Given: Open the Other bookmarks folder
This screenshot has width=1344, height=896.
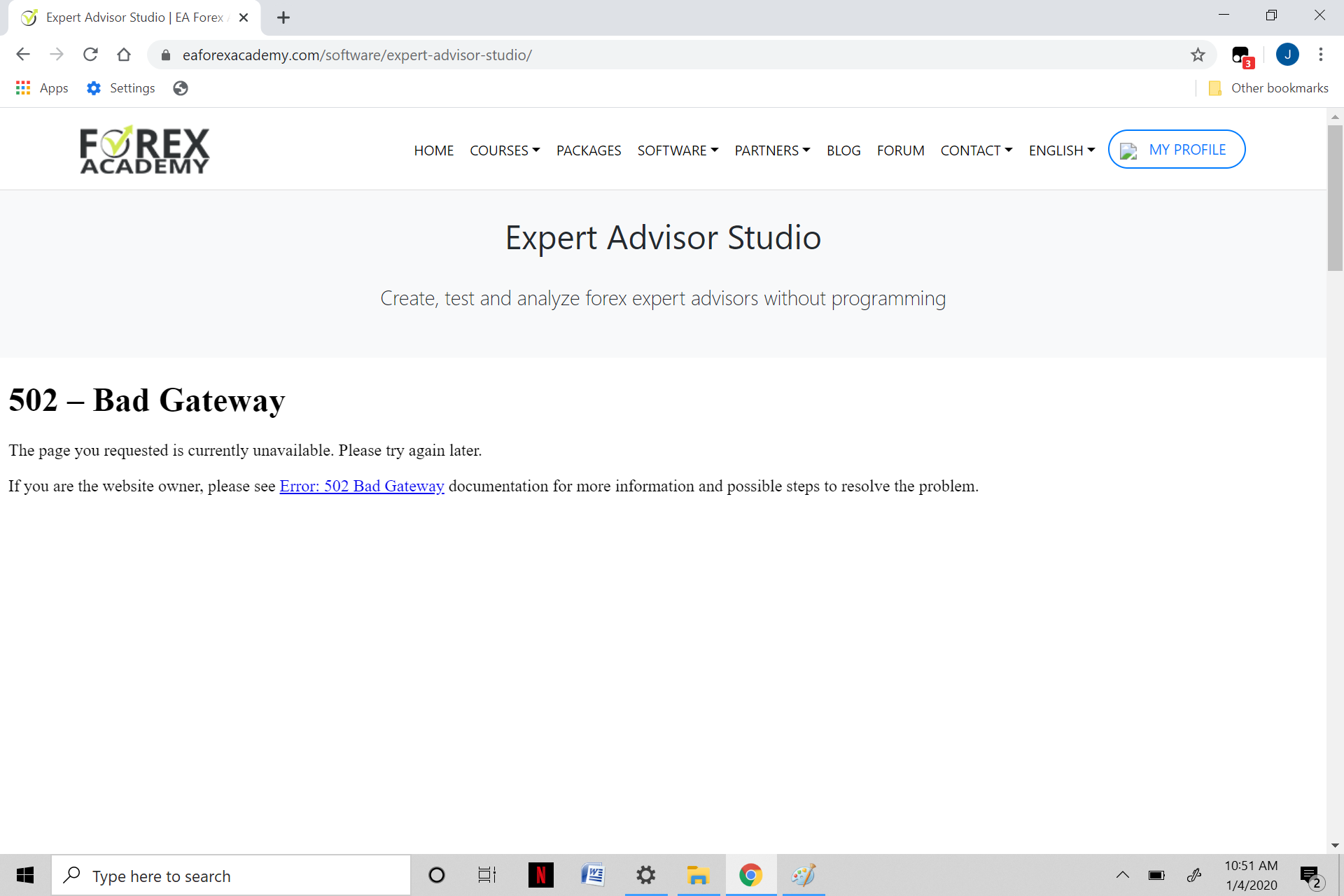Looking at the screenshot, I should coord(1268,88).
